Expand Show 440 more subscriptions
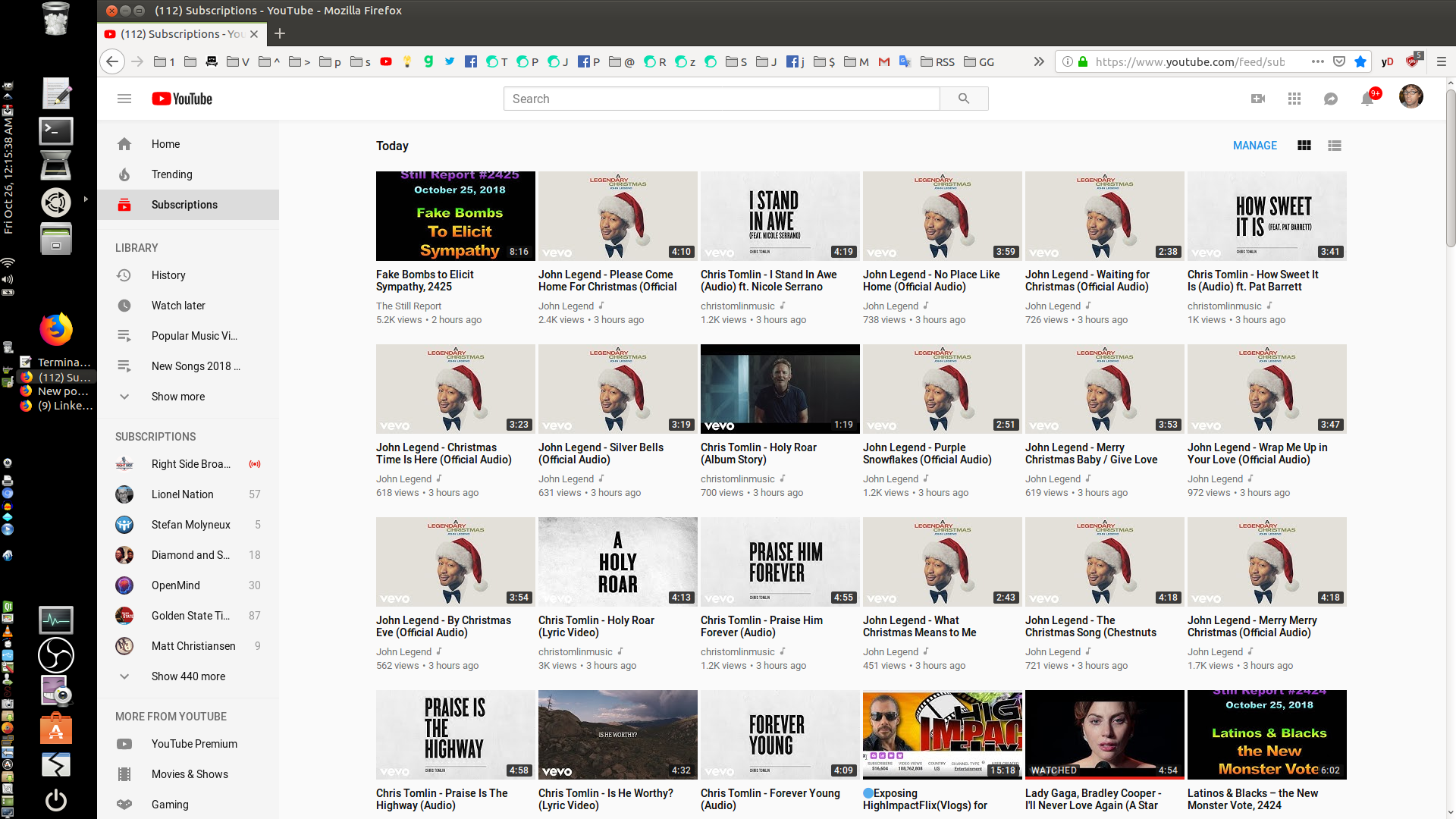Image resolution: width=1456 pixels, height=819 pixels. pos(188,676)
